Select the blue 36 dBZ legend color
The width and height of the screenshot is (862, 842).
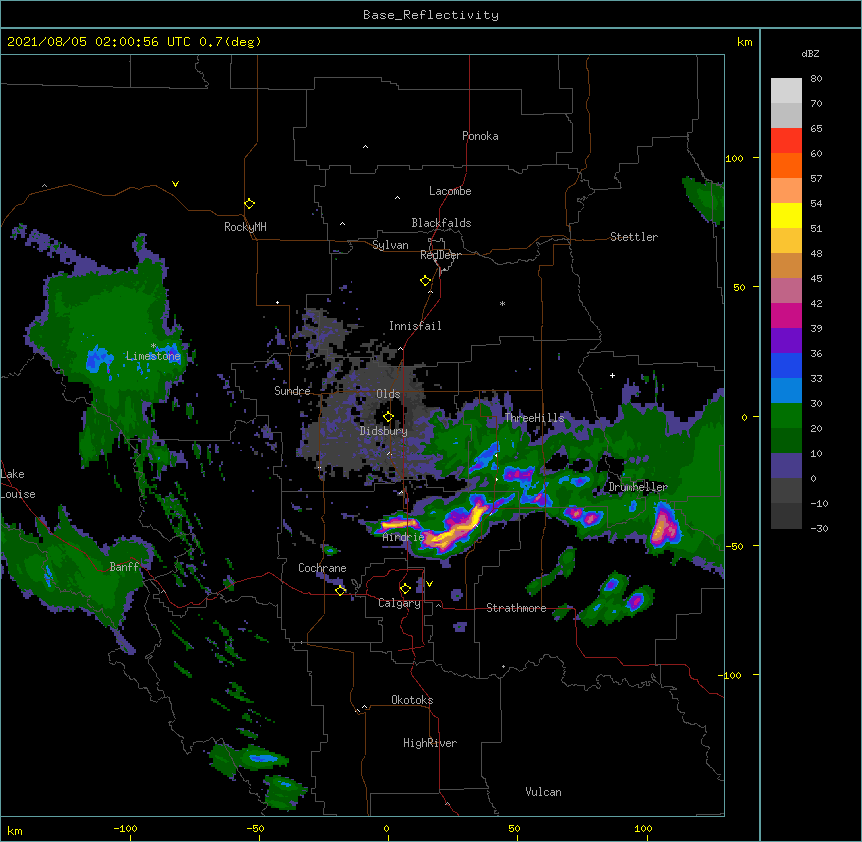click(x=786, y=365)
